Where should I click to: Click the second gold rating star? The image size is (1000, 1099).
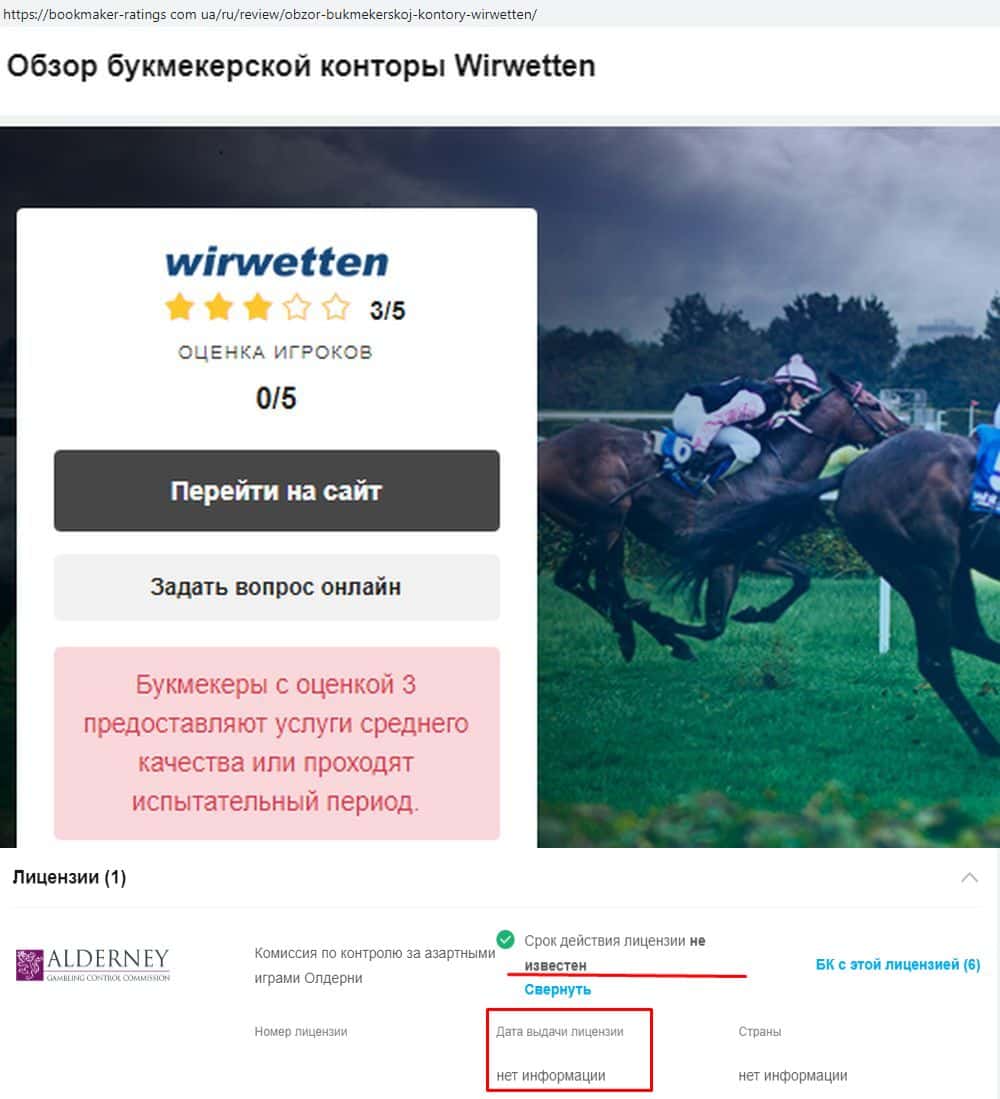[219, 308]
